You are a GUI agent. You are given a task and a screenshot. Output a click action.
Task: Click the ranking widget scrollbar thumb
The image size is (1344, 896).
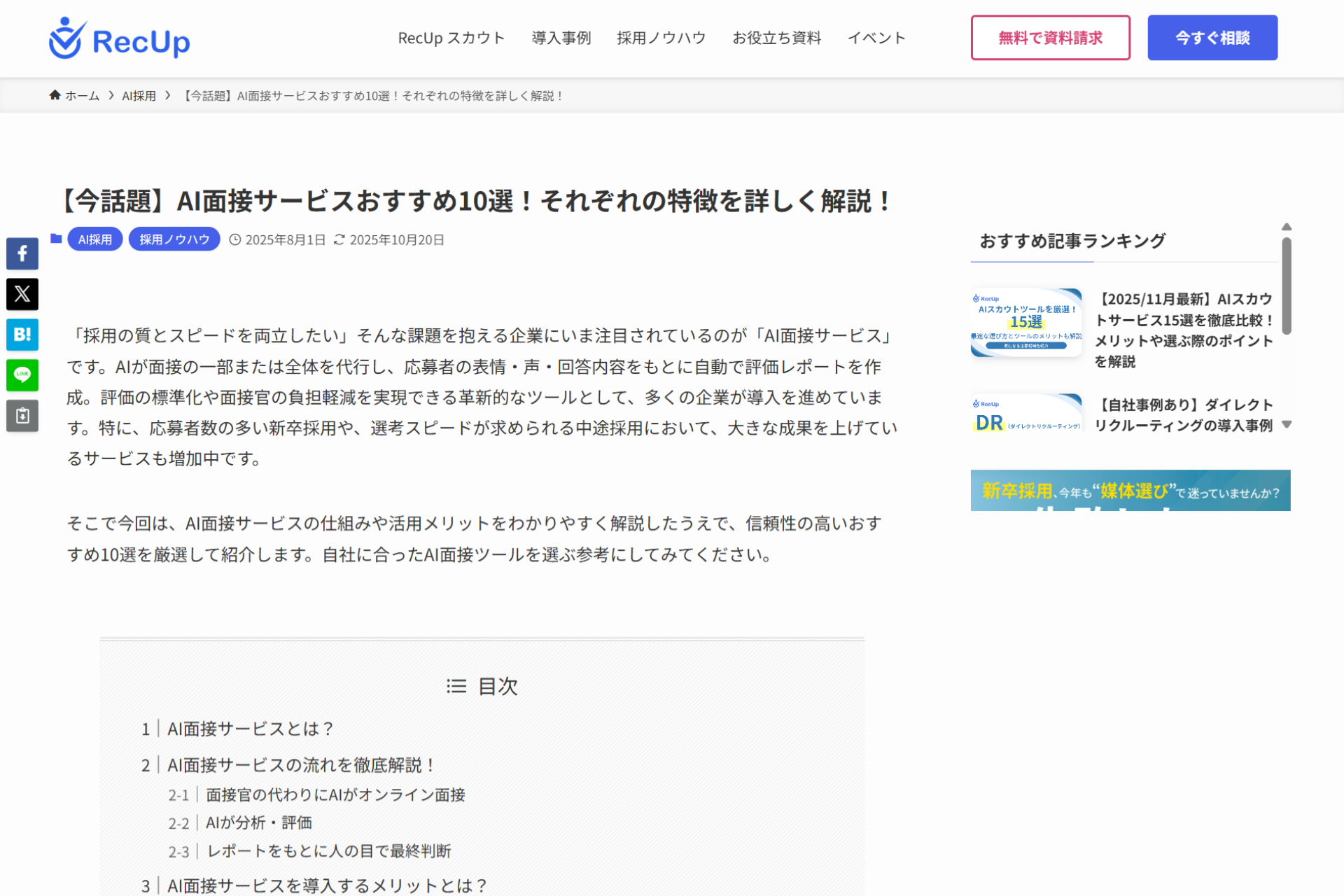(x=1287, y=287)
